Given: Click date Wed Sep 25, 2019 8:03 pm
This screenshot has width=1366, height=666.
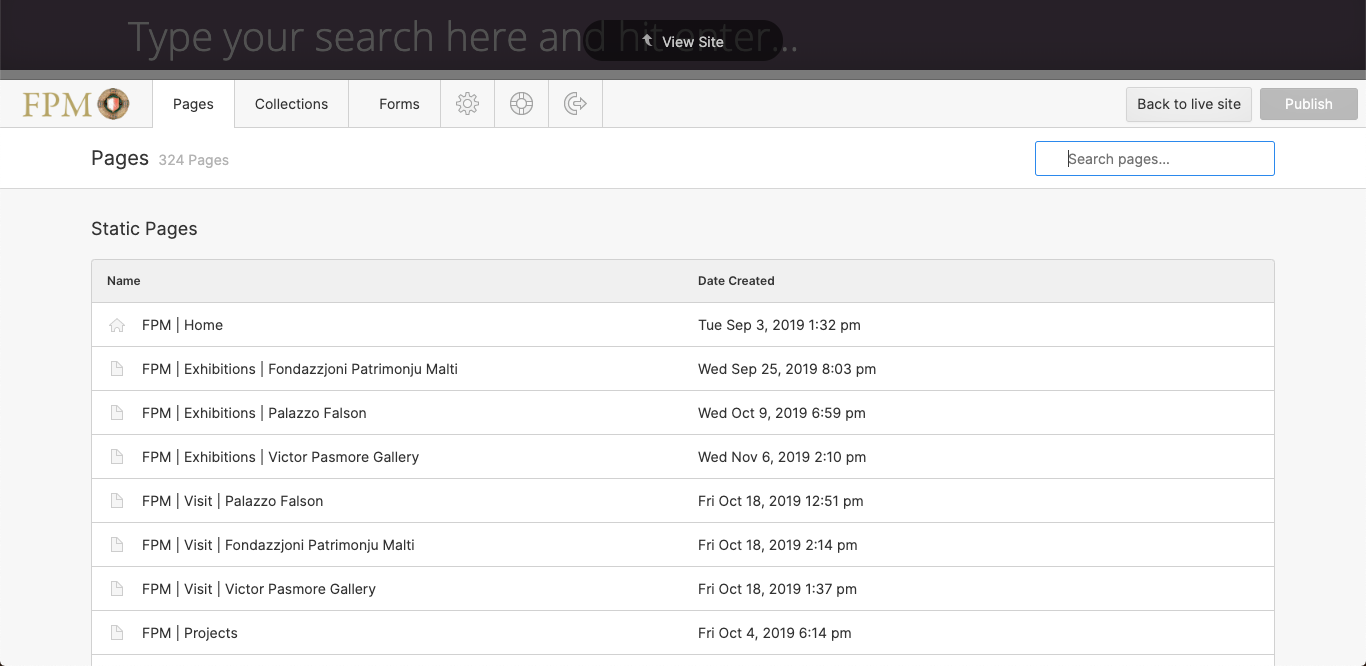Looking at the screenshot, I should coord(787,369).
